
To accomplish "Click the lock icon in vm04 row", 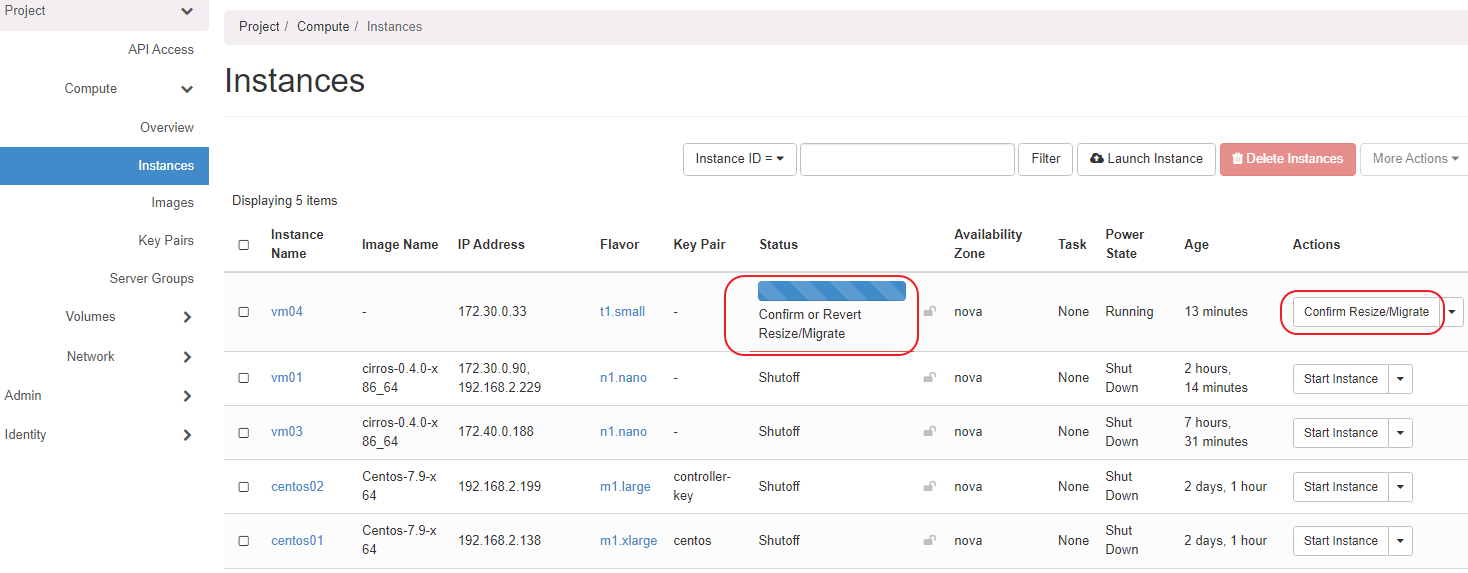I will coord(929,311).
